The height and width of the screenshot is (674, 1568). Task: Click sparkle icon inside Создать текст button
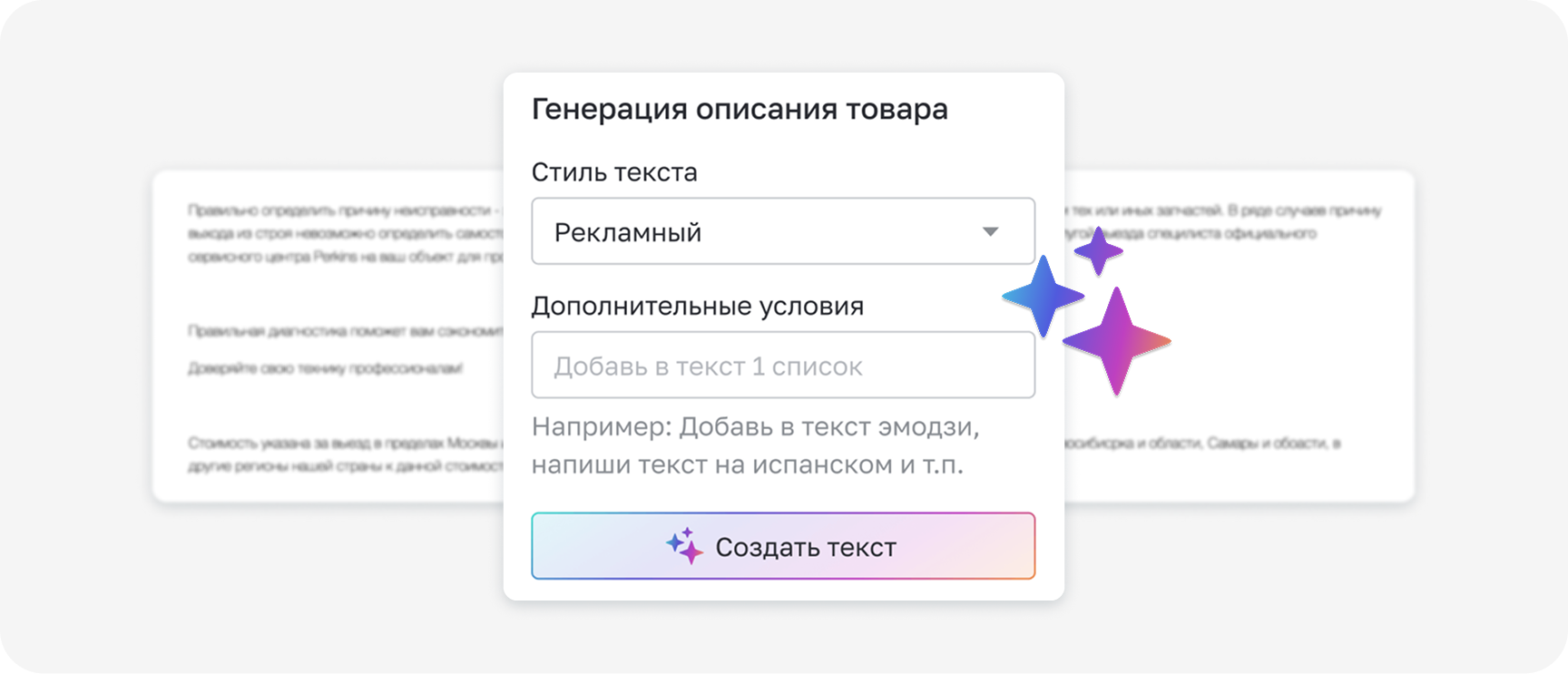click(x=684, y=545)
